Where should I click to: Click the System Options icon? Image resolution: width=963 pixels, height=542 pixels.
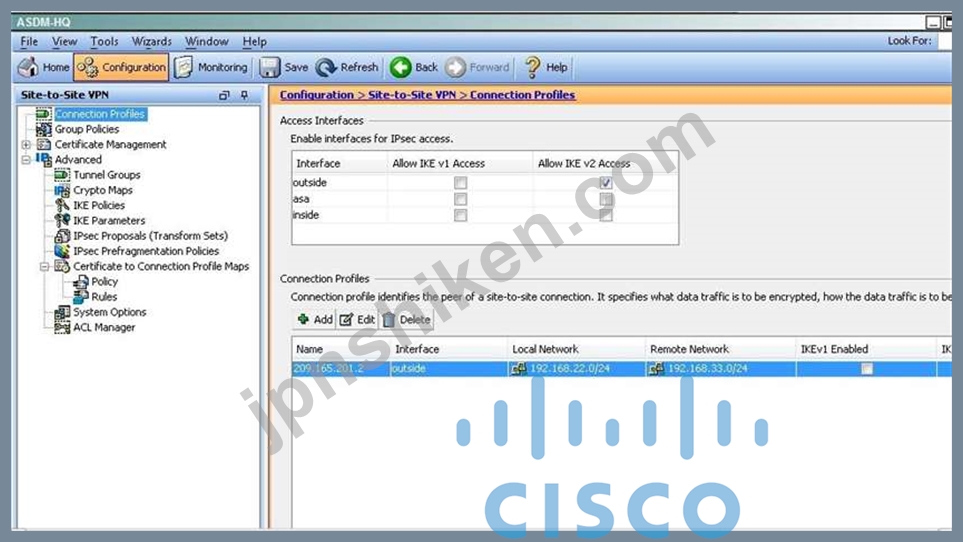point(62,312)
